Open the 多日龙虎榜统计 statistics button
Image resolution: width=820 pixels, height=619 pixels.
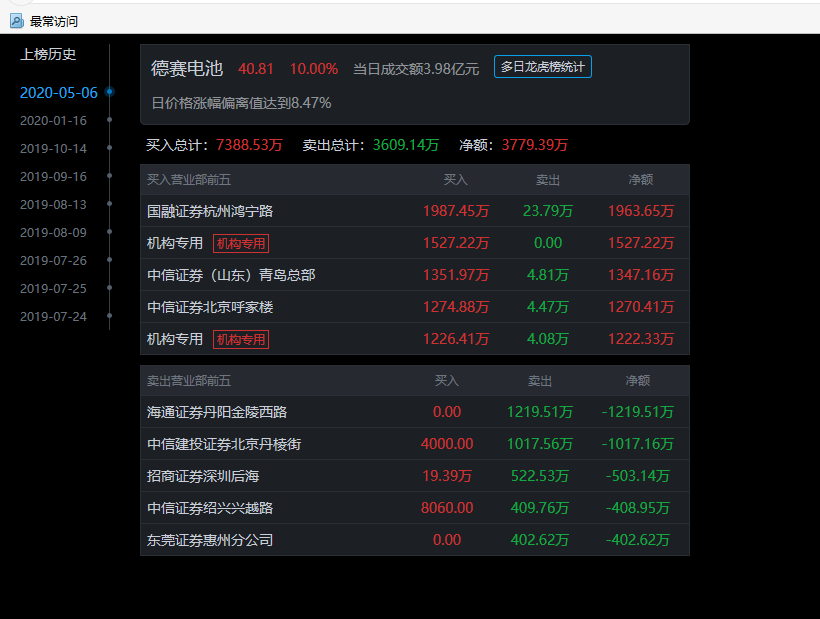[x=542, y=67]
